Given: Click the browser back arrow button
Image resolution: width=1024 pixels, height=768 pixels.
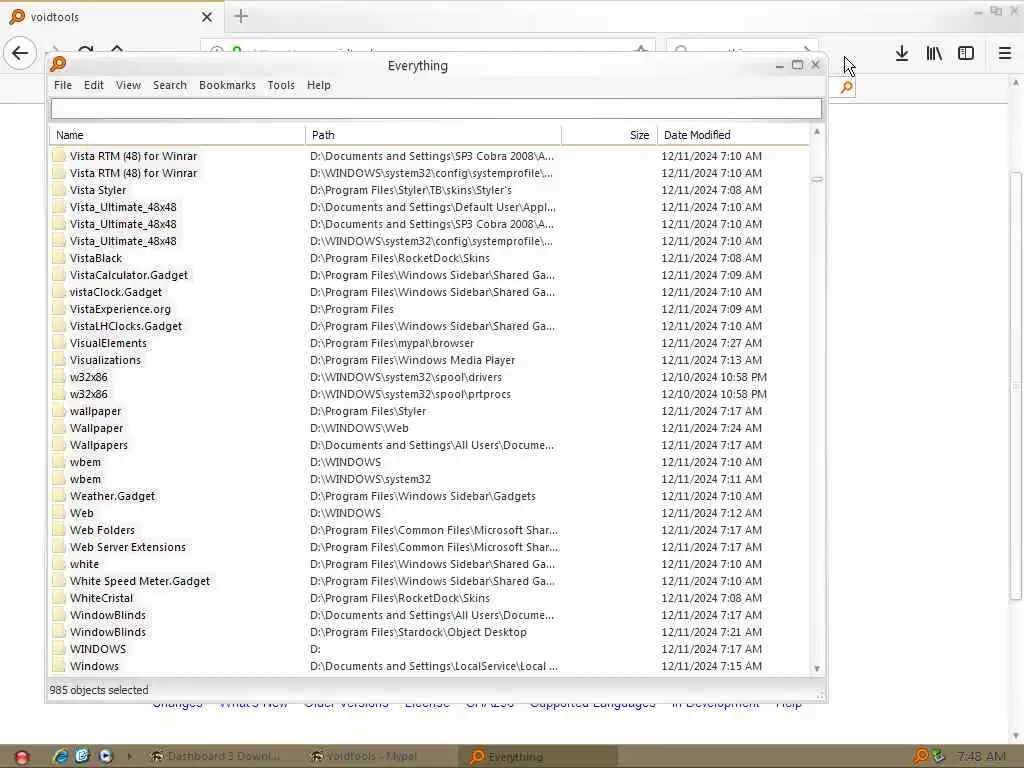Looking at the screenshot, I should (20, 53).
